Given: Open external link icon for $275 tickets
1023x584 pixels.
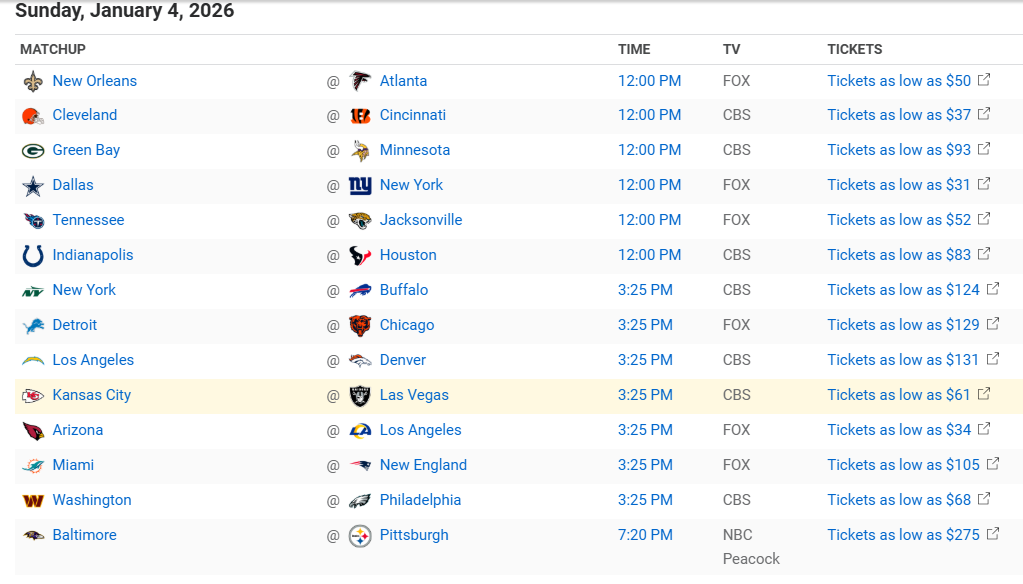Looking at the screenshot, I should click(x=993, y=534).
